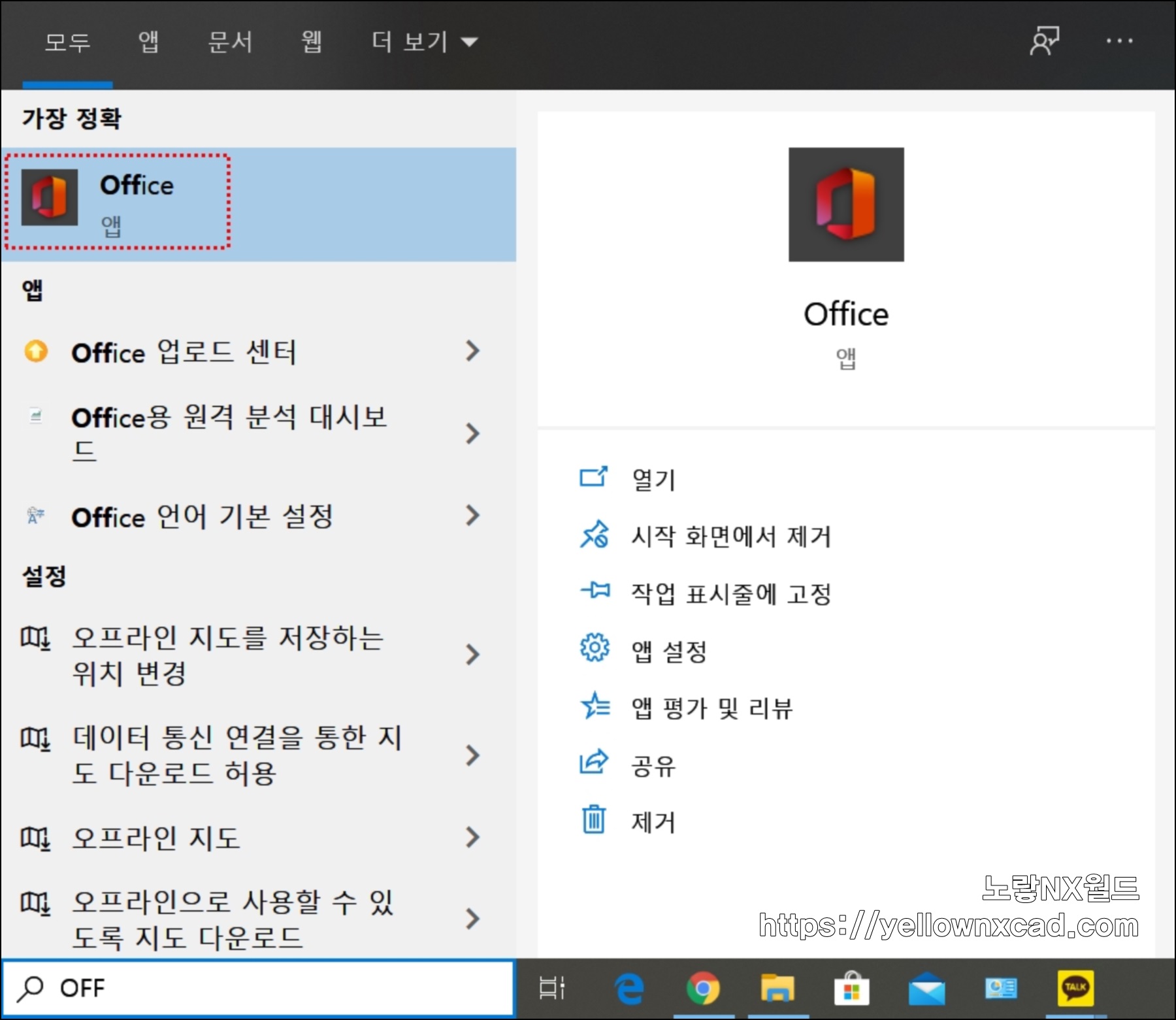
Task: Click the unpin icon beside 시작 화면에서 제거
Action: pos(595,535)
